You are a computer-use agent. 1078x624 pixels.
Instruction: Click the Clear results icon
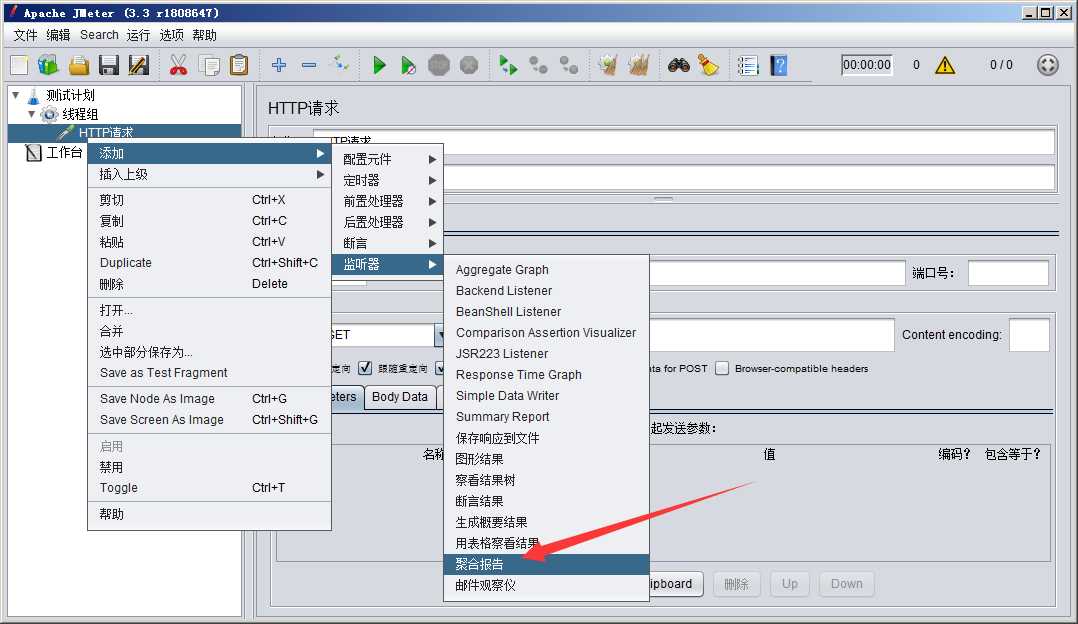point(608,65)
